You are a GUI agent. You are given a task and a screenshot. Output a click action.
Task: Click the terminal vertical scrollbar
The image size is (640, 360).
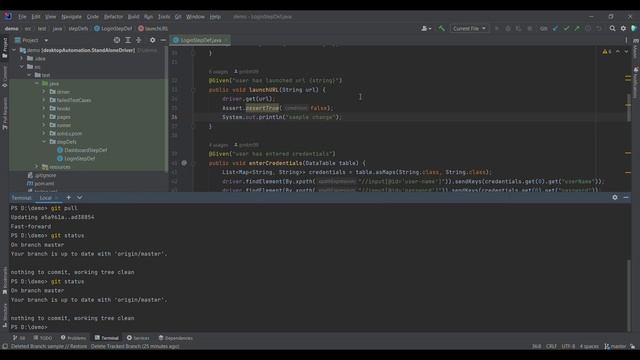[x=629, y=295]
